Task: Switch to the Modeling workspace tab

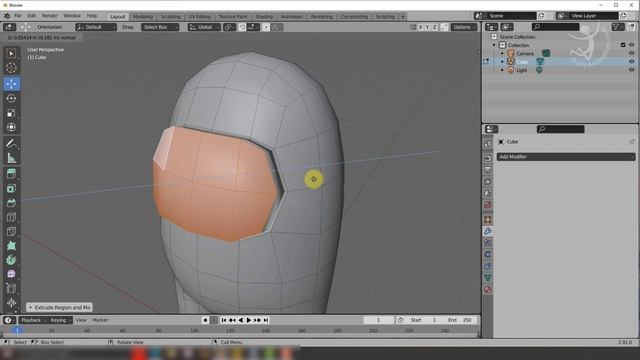Action: tap(143, 16)
